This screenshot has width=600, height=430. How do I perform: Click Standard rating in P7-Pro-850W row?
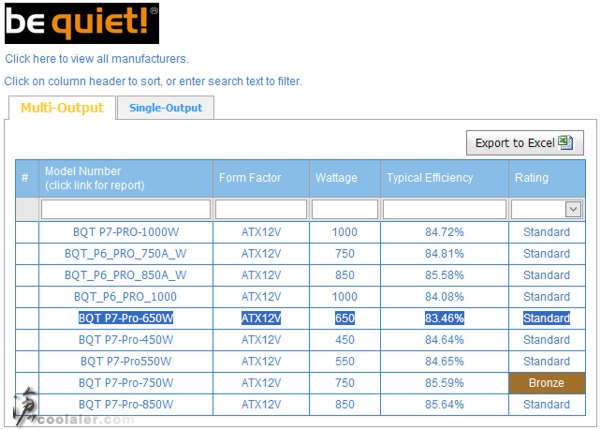[x=547, y=404]
